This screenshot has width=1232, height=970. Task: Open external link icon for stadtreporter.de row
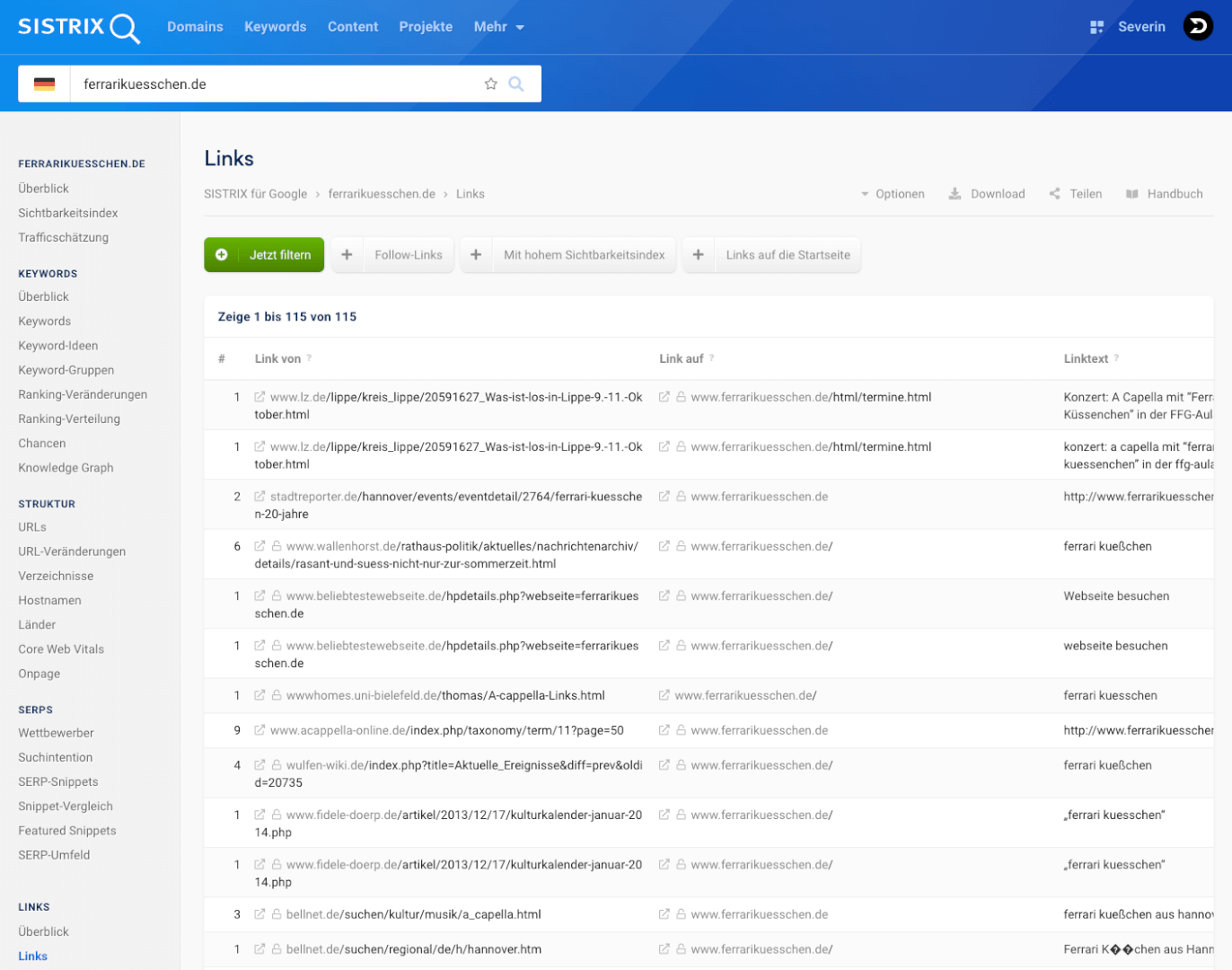(x=260, y=496)
